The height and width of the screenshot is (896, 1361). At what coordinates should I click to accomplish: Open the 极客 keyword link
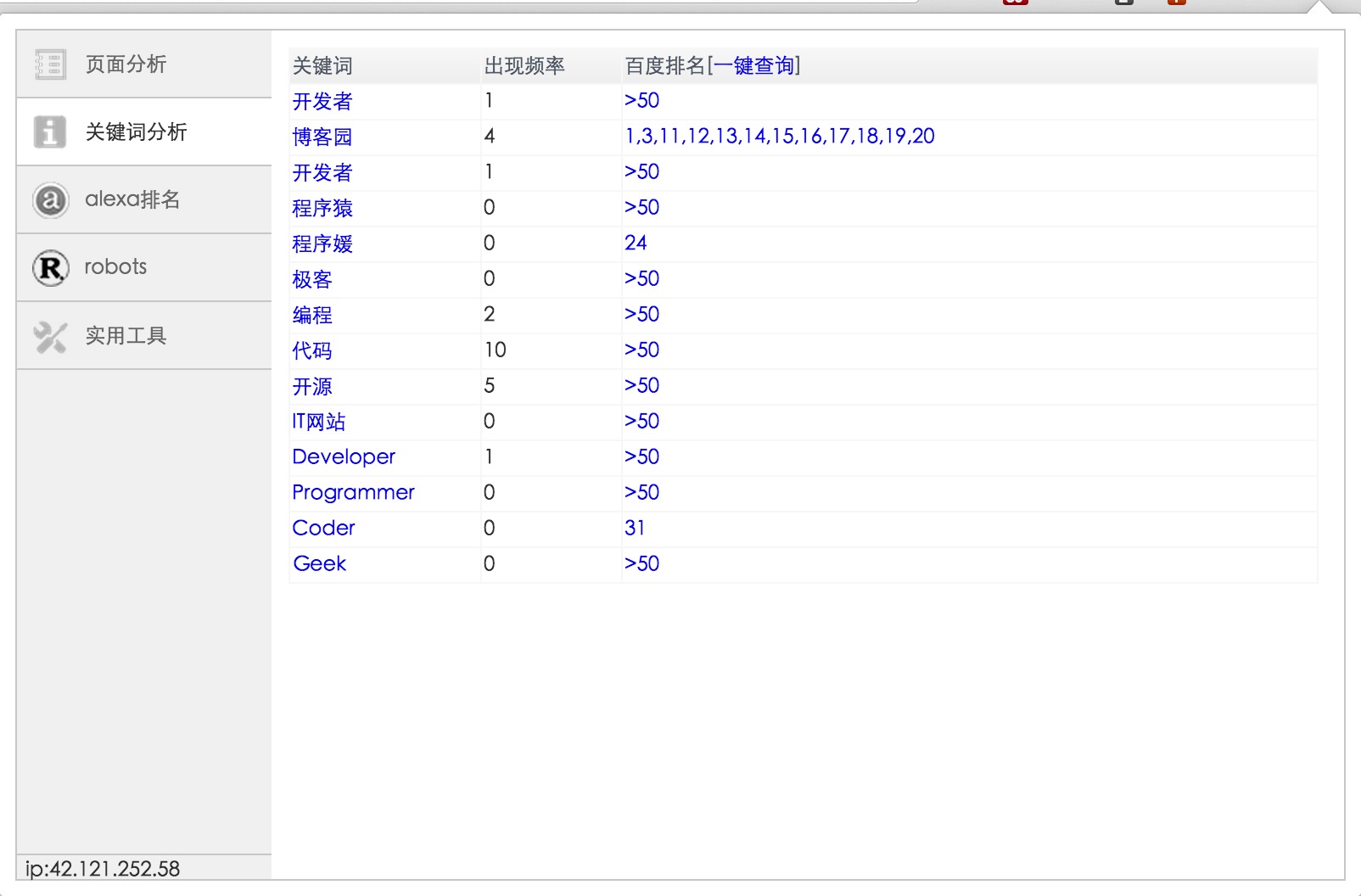[x=312, y=279]
